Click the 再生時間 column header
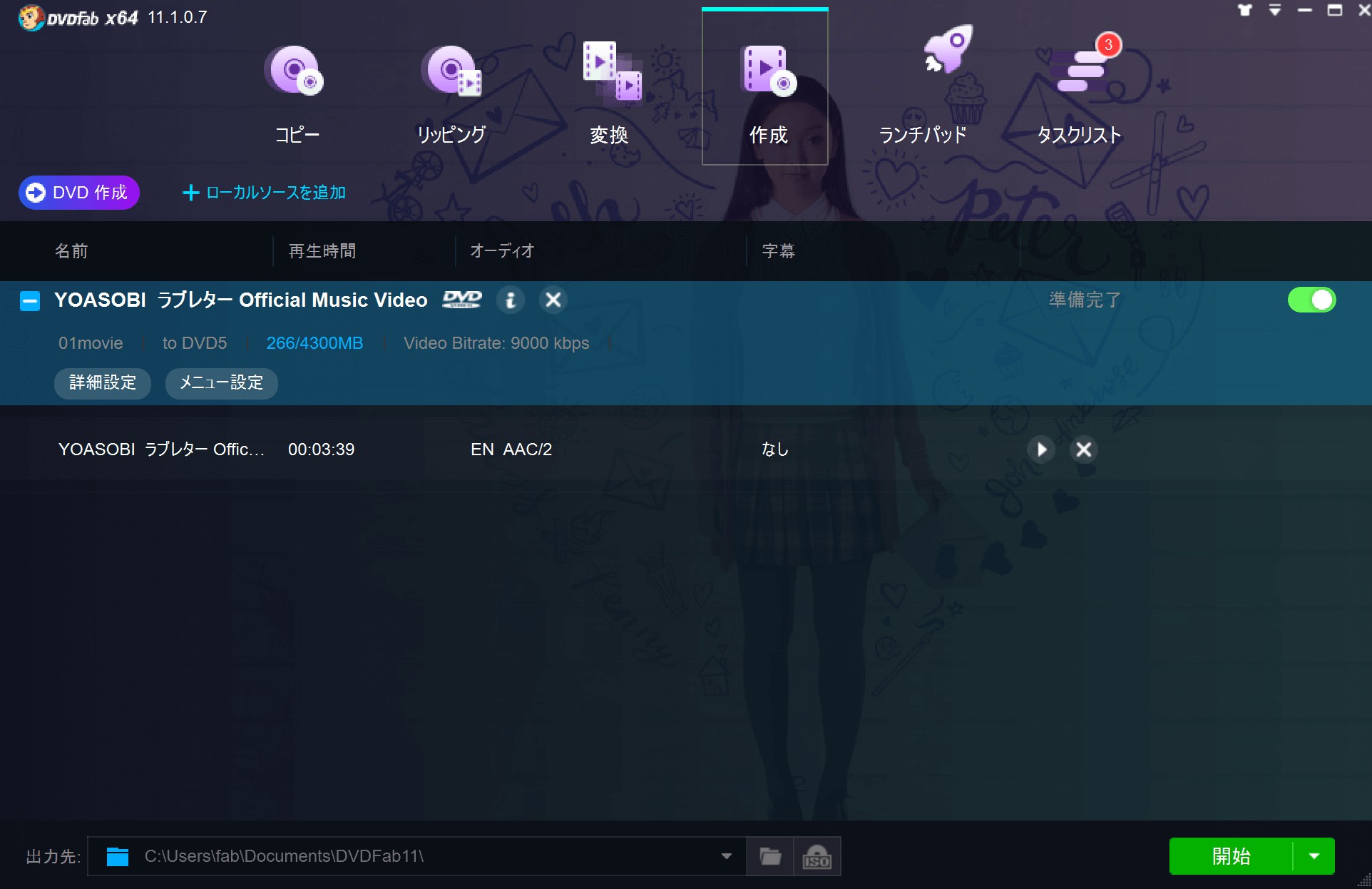Screen dimensions: 1372x889 (x=322, y=251)
